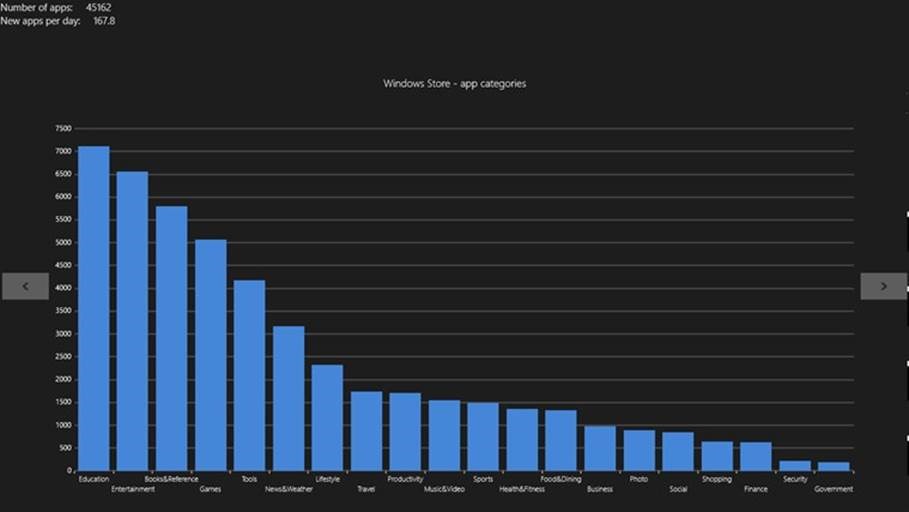The height and width of the screenshot is (512, 909).
Task: Go to next chart with right arrow
Action: pos(883,286)
